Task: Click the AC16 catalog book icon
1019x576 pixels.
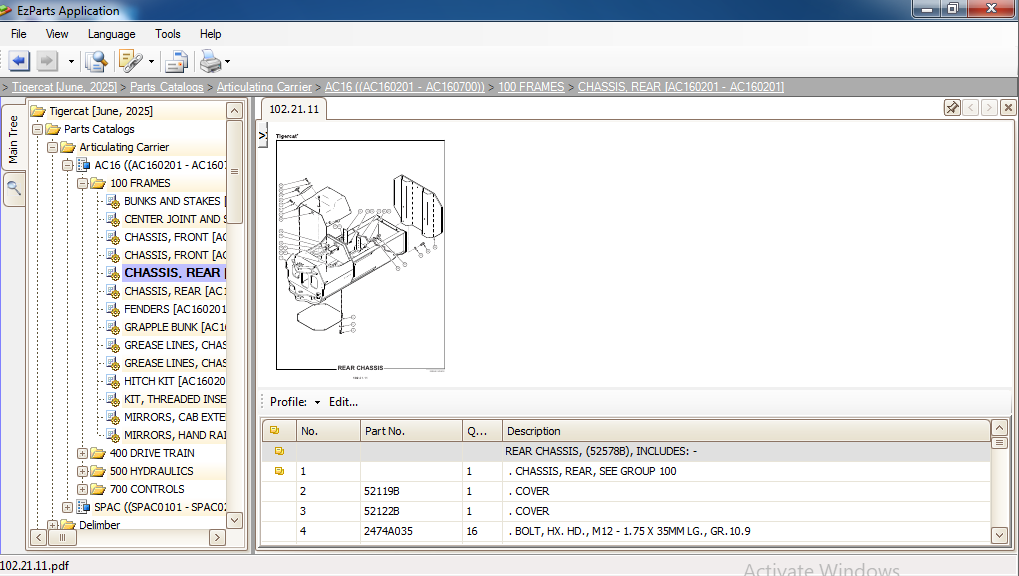Action: click(x=83, y=165)
